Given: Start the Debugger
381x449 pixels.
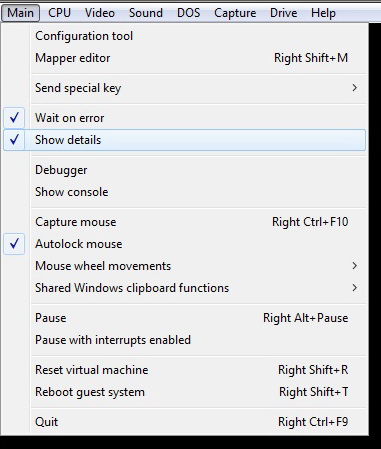Looking at the screenshot, I should 184,170.
